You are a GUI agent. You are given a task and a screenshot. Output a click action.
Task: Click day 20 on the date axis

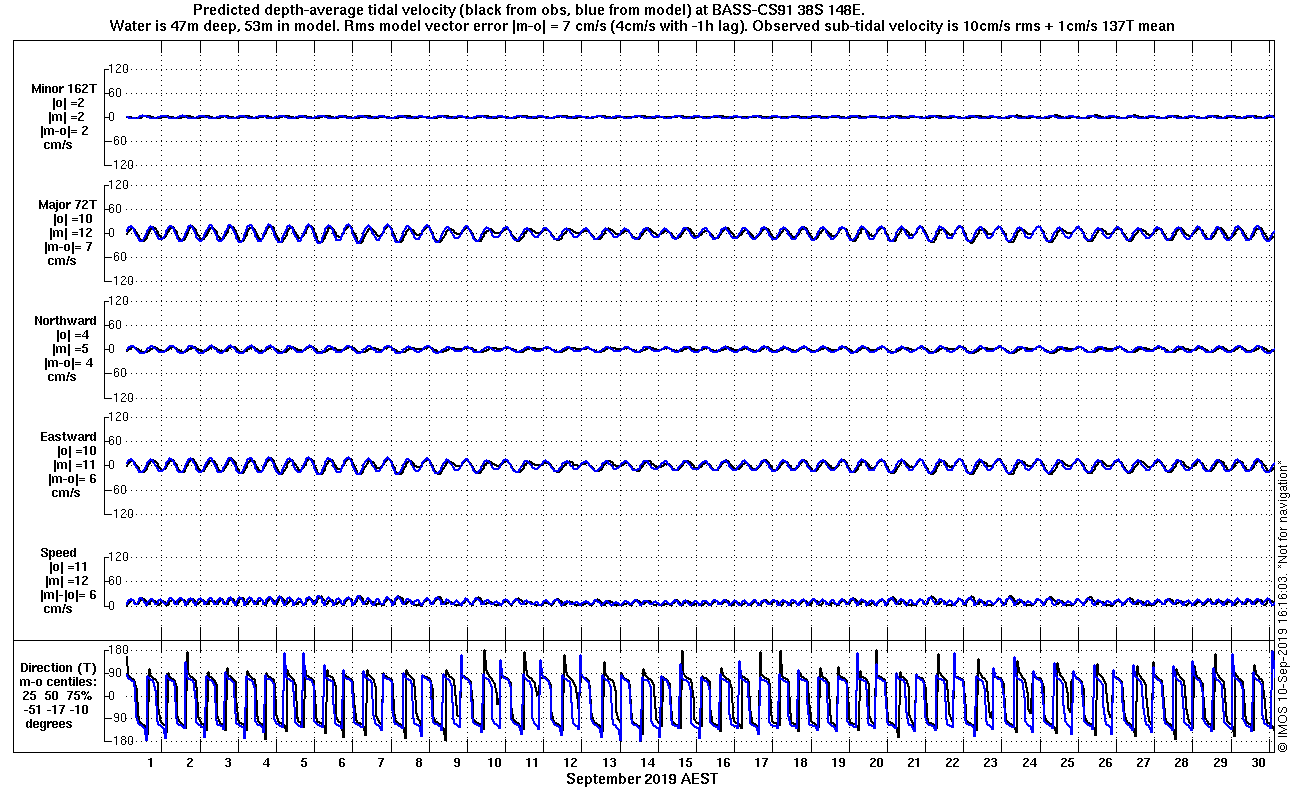(x=876, y=763)
